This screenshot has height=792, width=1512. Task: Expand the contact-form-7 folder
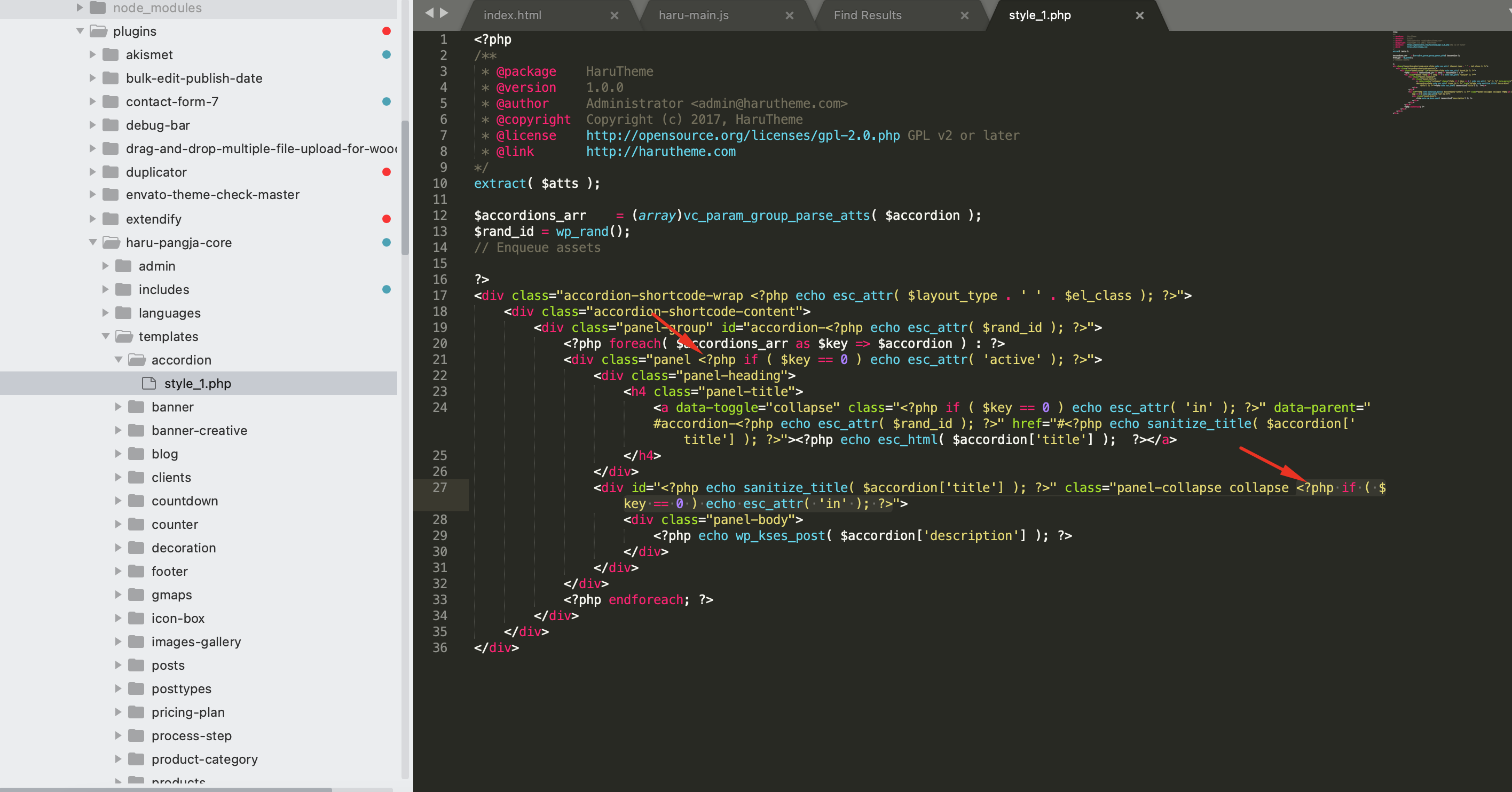point(93,101)
